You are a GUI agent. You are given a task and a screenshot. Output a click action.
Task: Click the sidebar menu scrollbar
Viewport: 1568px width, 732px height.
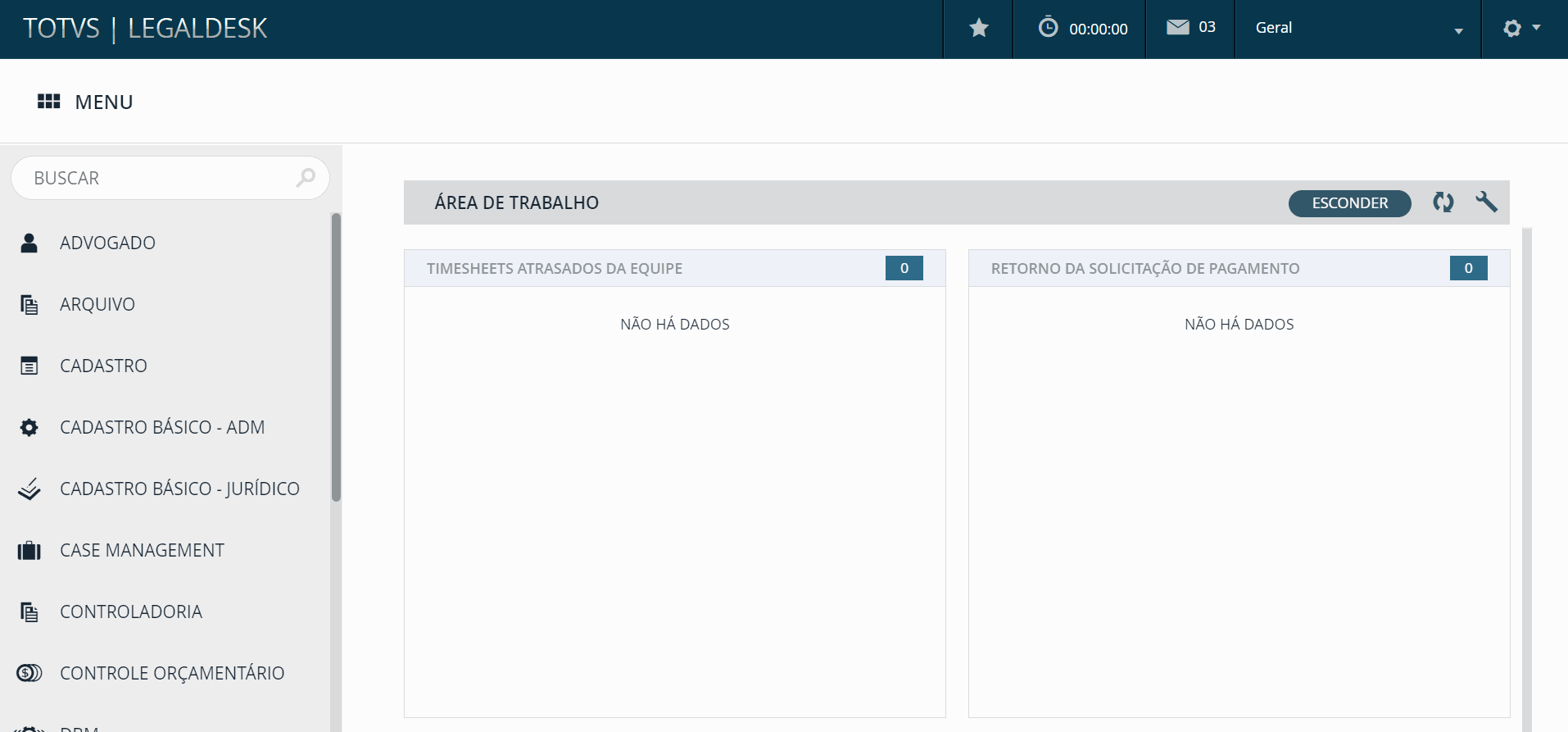(336, 357)
